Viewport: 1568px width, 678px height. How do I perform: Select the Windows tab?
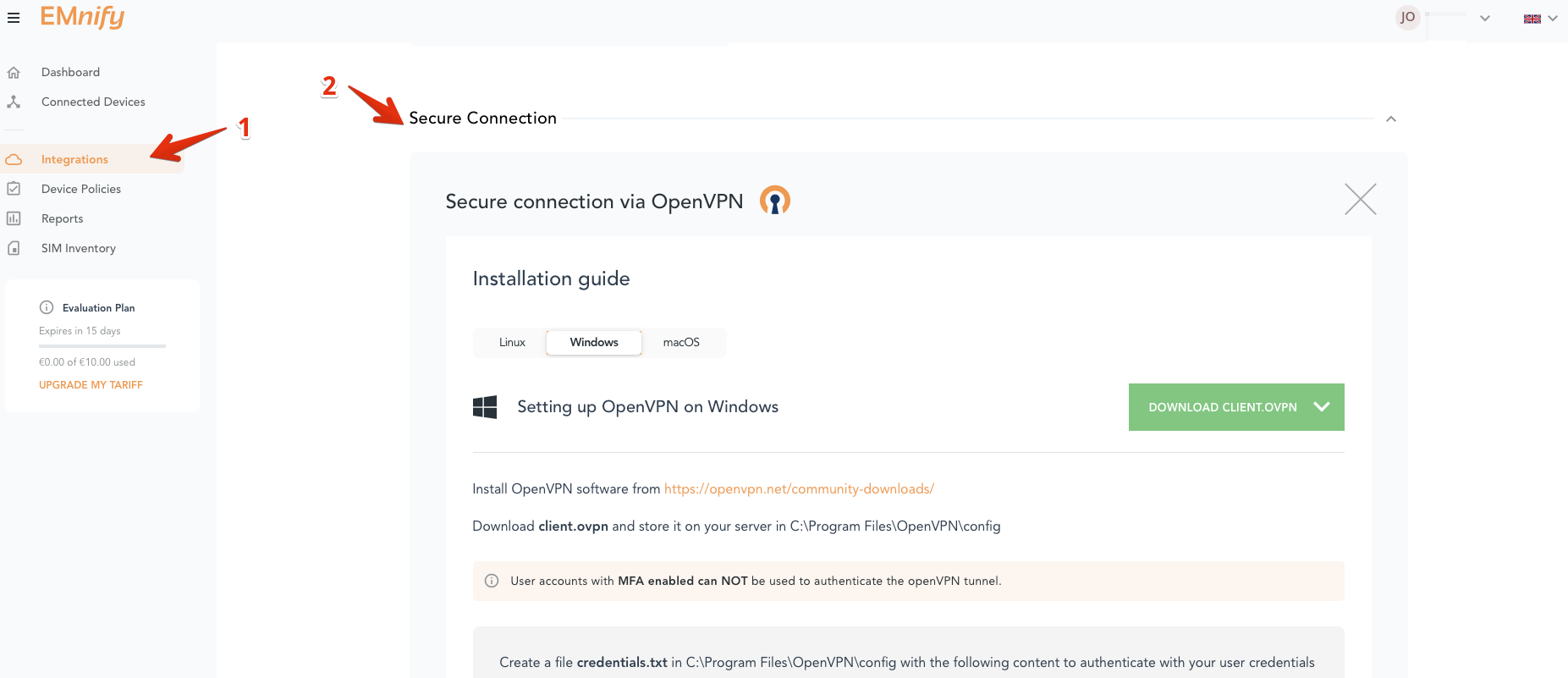[x=594, y=343]
